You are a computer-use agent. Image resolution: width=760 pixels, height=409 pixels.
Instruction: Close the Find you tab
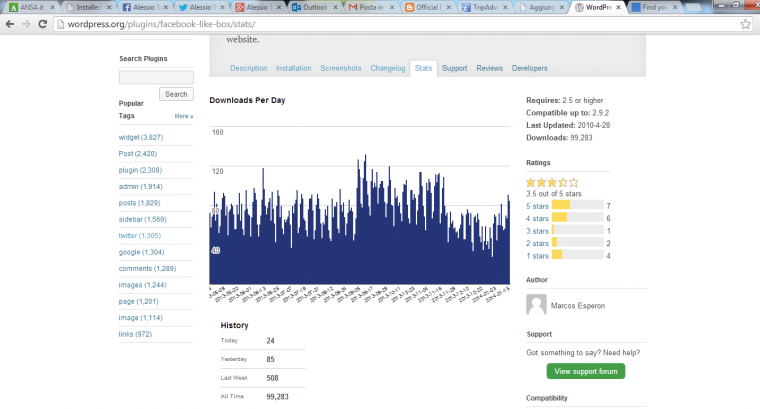(x=675, y=7)
